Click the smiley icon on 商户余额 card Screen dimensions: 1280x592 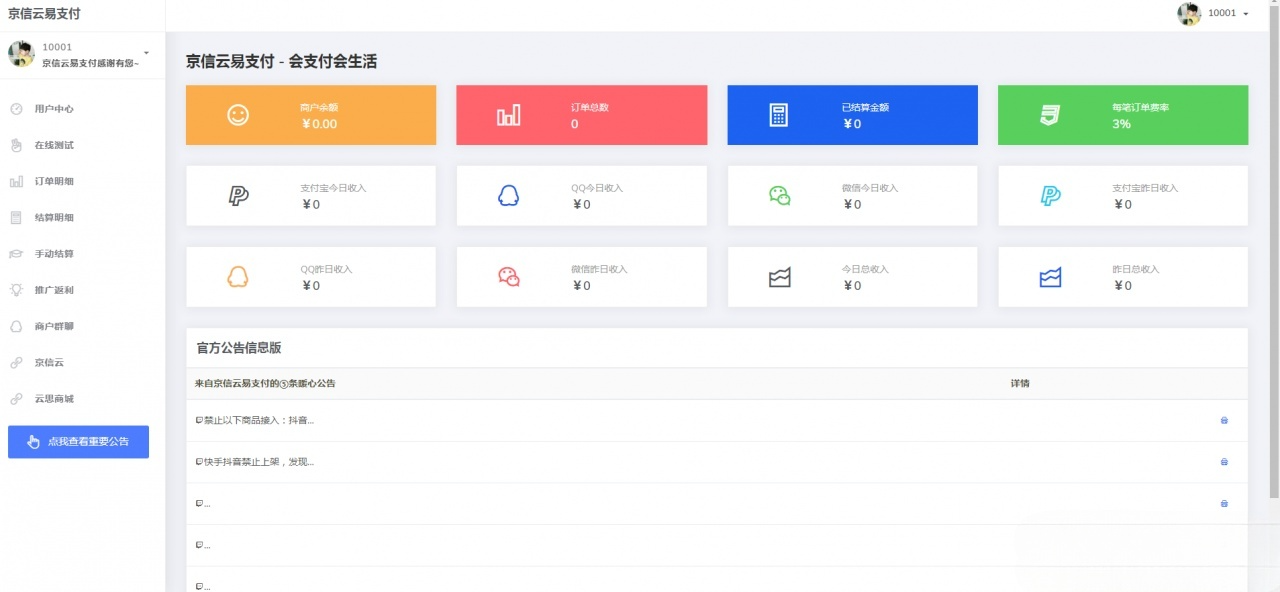pos(237,115)
